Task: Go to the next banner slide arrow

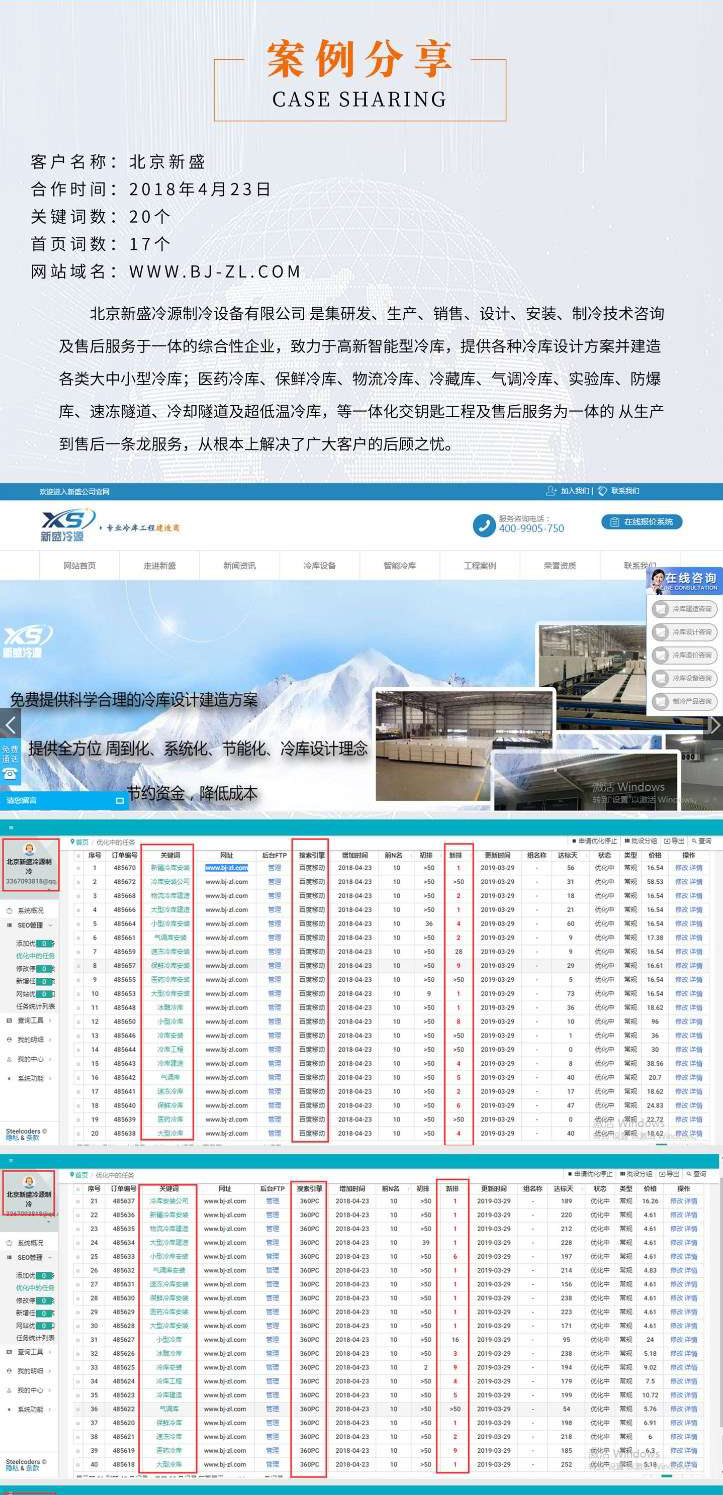Action: click(x=714, y=724)
